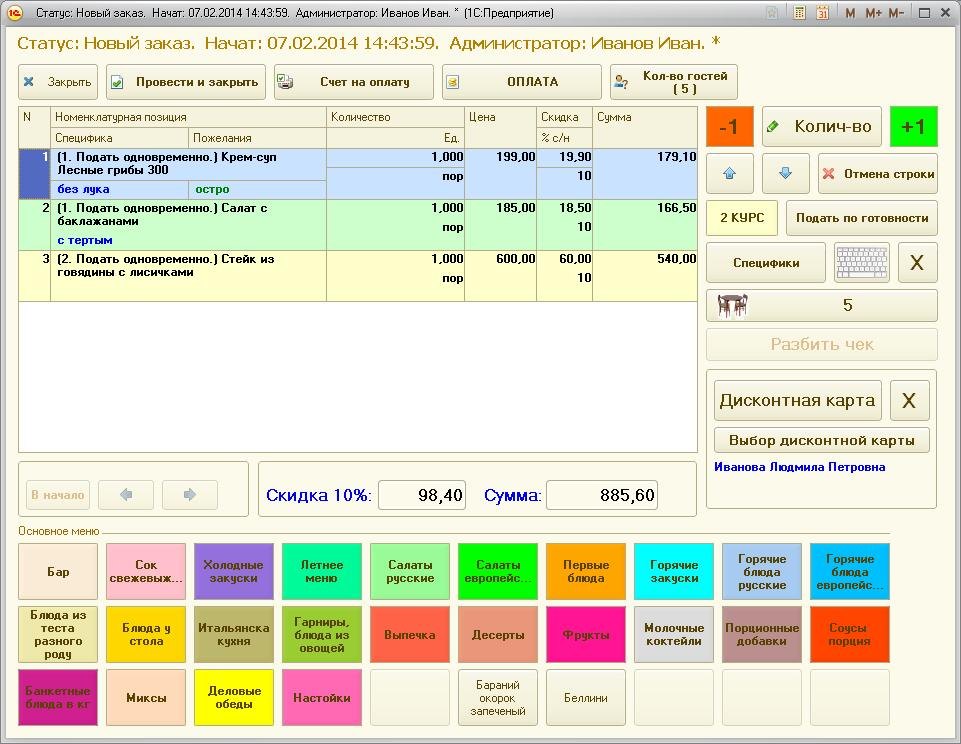The image size is (961, 744).
Task: Open the calendar icon in title bar
Action: (822, 12)
